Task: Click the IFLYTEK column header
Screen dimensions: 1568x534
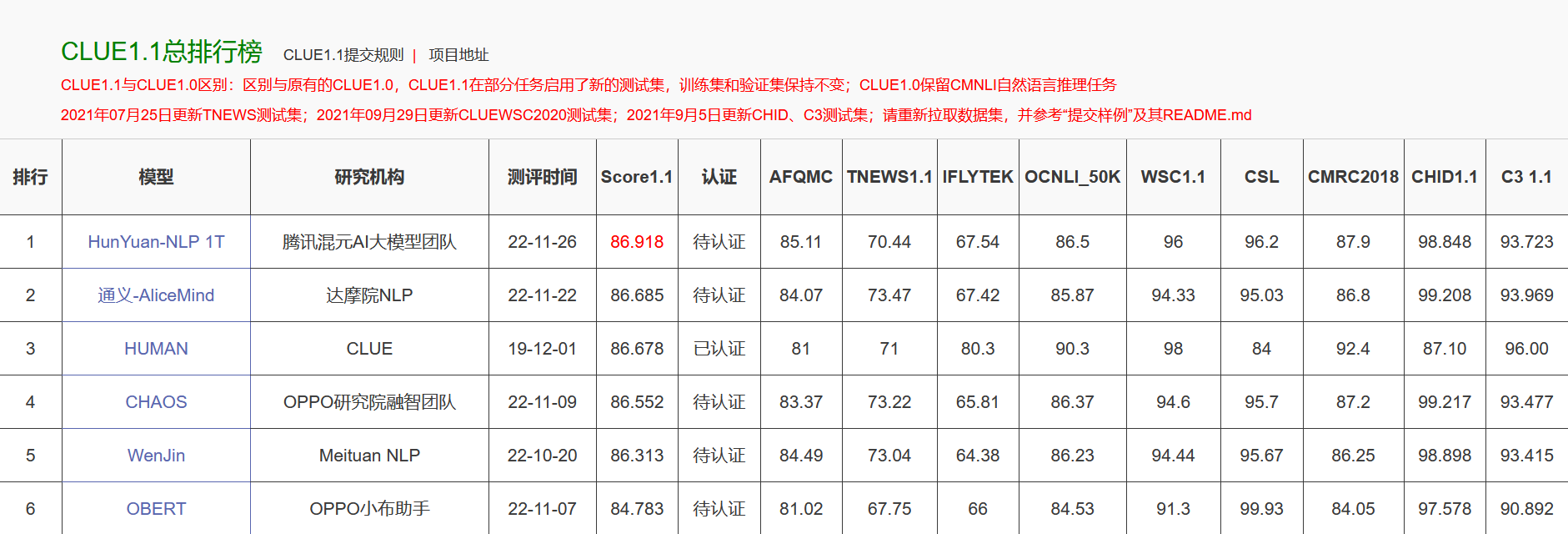Action: point(978,177)
